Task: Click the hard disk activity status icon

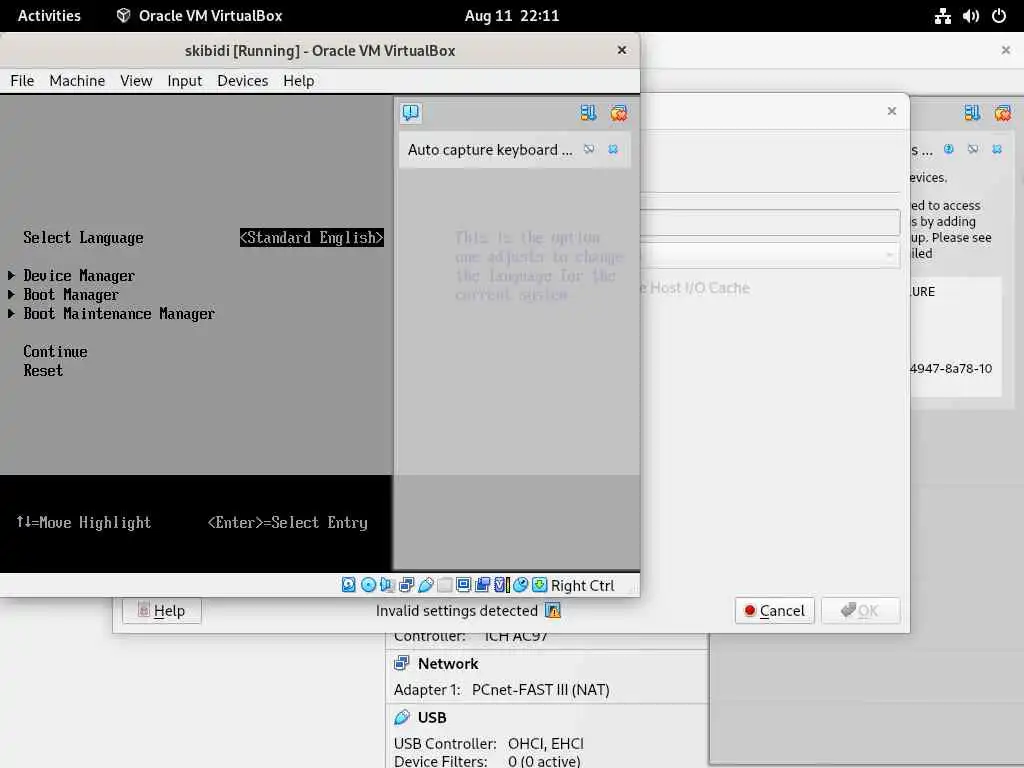Action: click(349, 584)
